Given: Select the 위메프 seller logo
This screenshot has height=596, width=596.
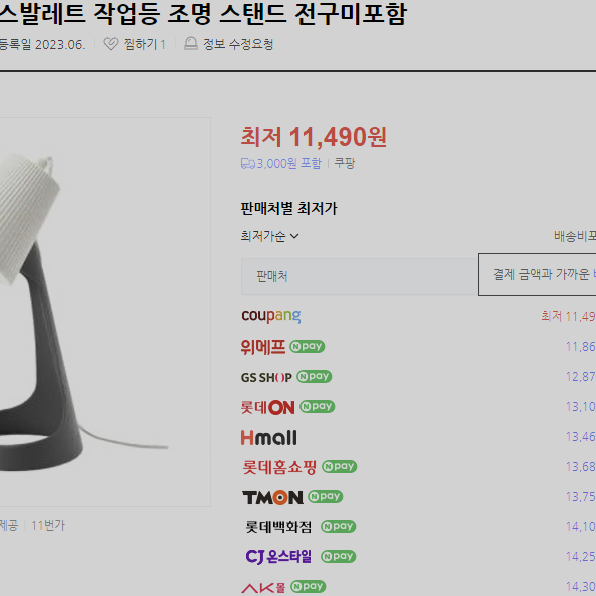Looking at the screenshot, I should (x=263, y=347).
